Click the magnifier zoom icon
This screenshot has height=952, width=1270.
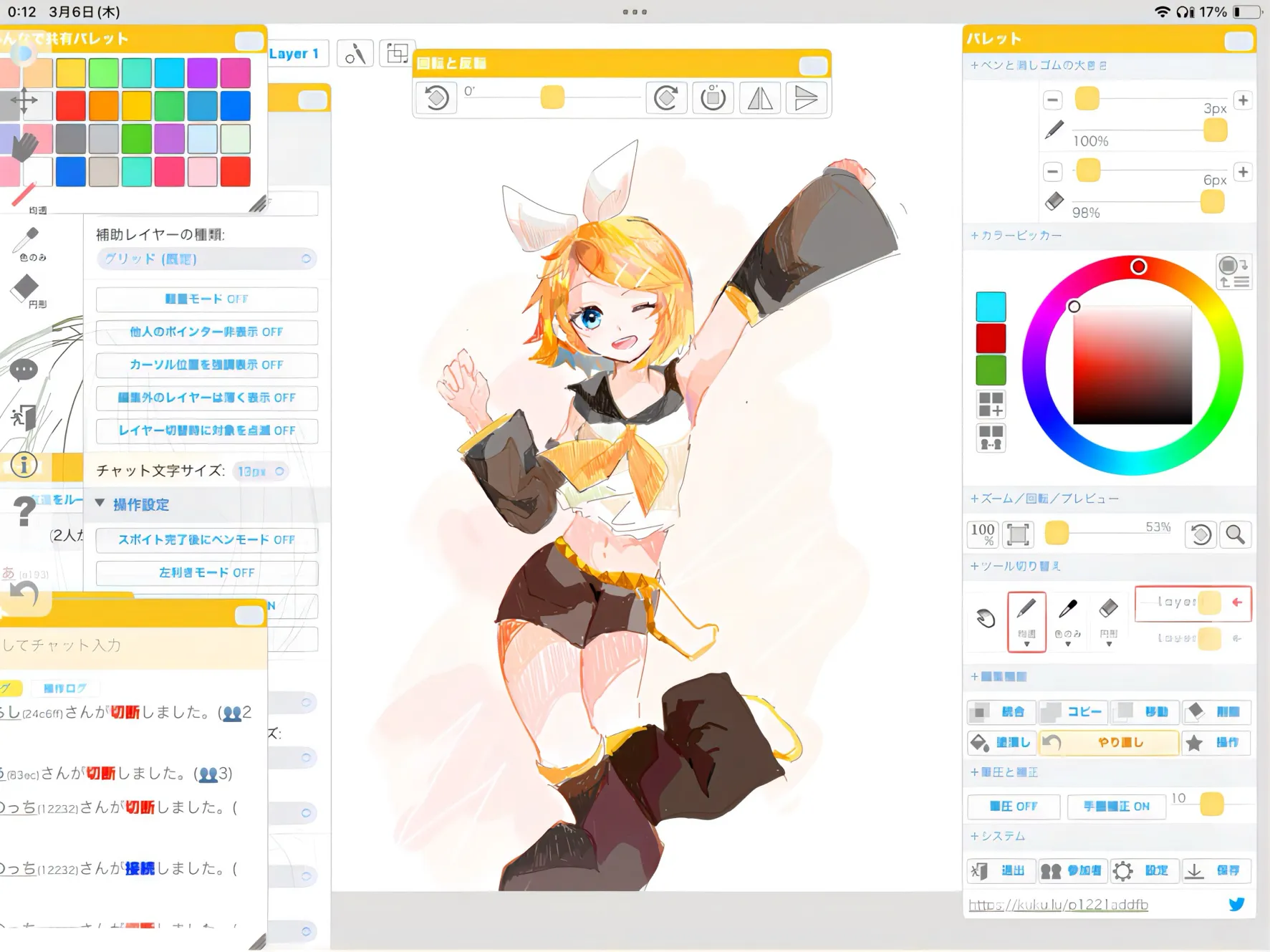1235,534
